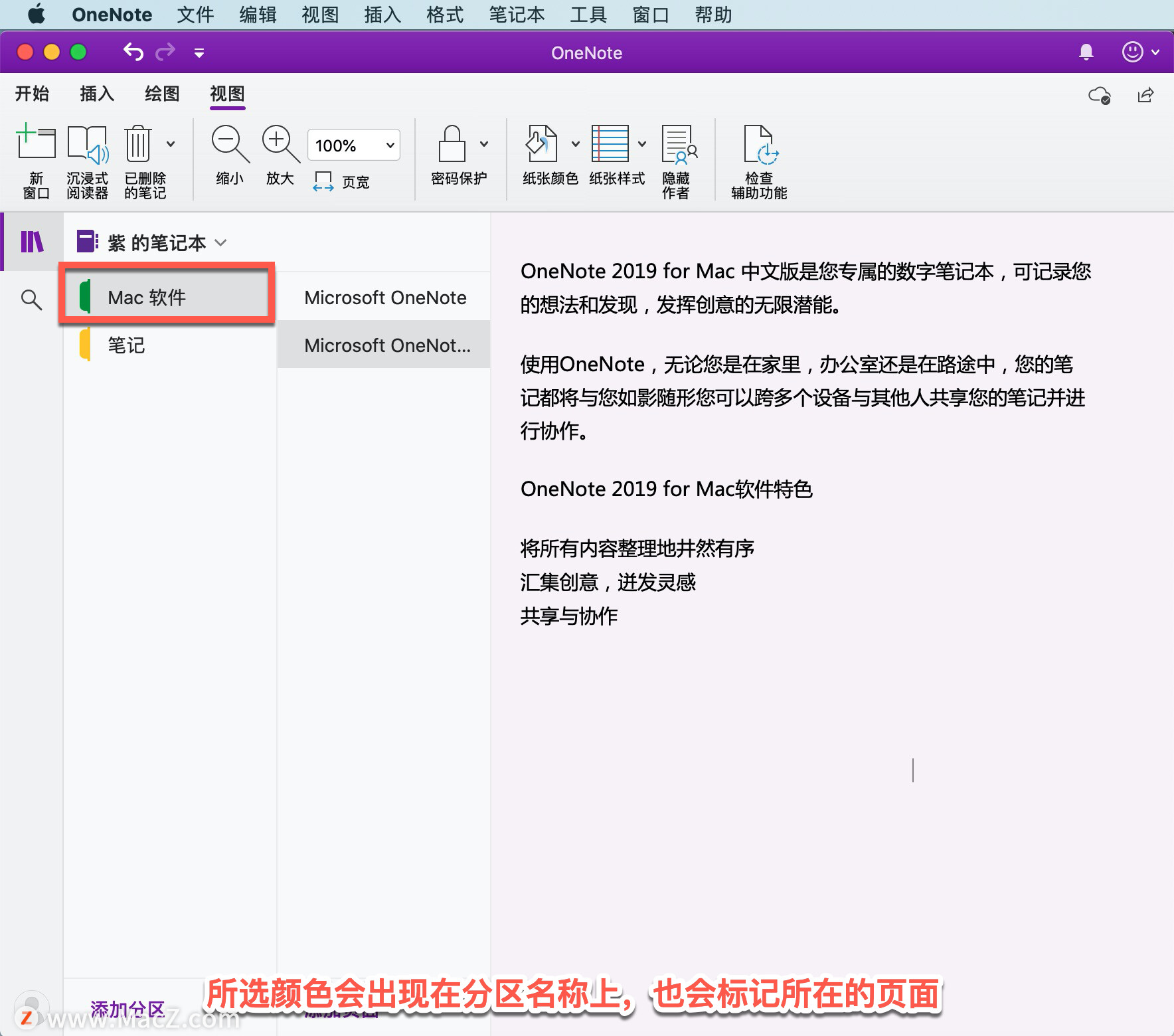
Task: Click the first paragraph about OneNote 2019 中文版
Action: [805, 288]
